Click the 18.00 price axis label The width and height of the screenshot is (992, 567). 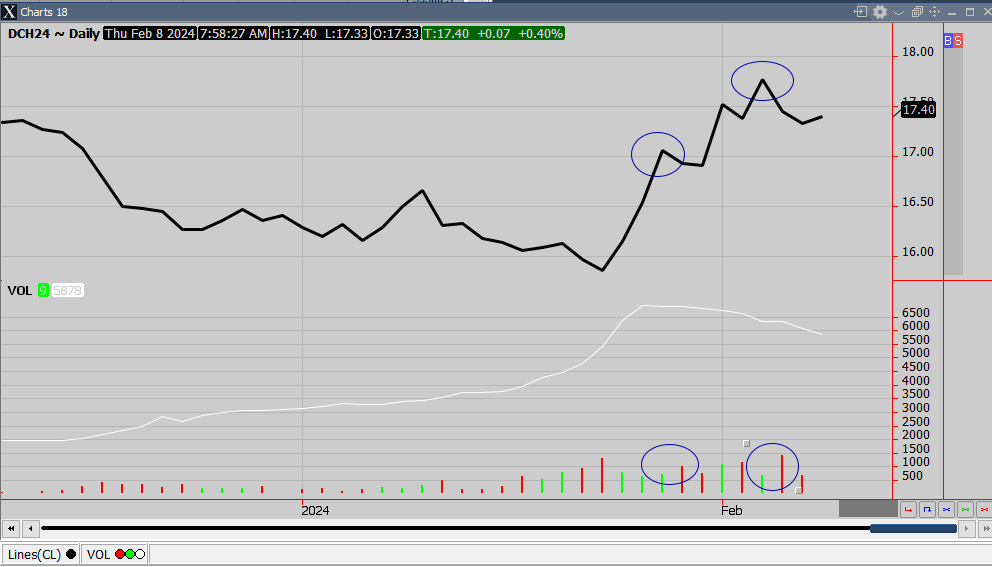pyautogui.click(x=917, y=52)
